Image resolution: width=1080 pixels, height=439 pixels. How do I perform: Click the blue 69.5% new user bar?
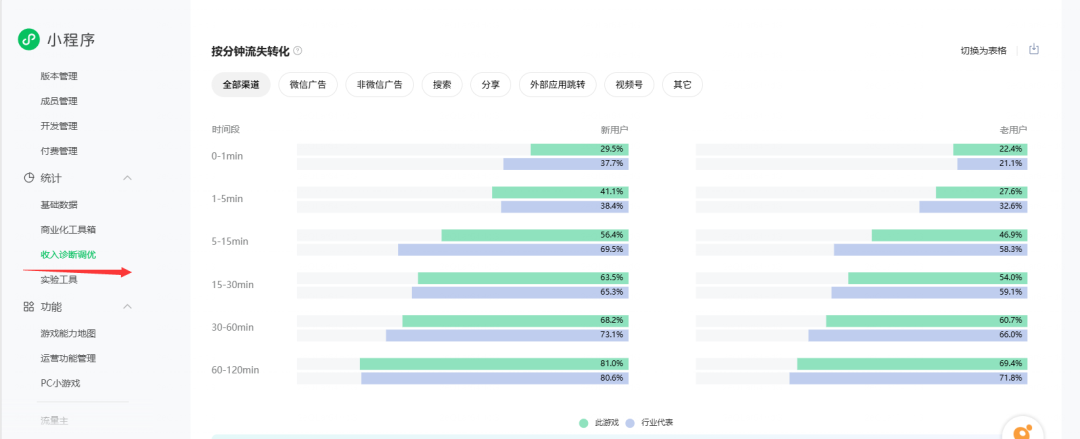[x=513, y=249]
